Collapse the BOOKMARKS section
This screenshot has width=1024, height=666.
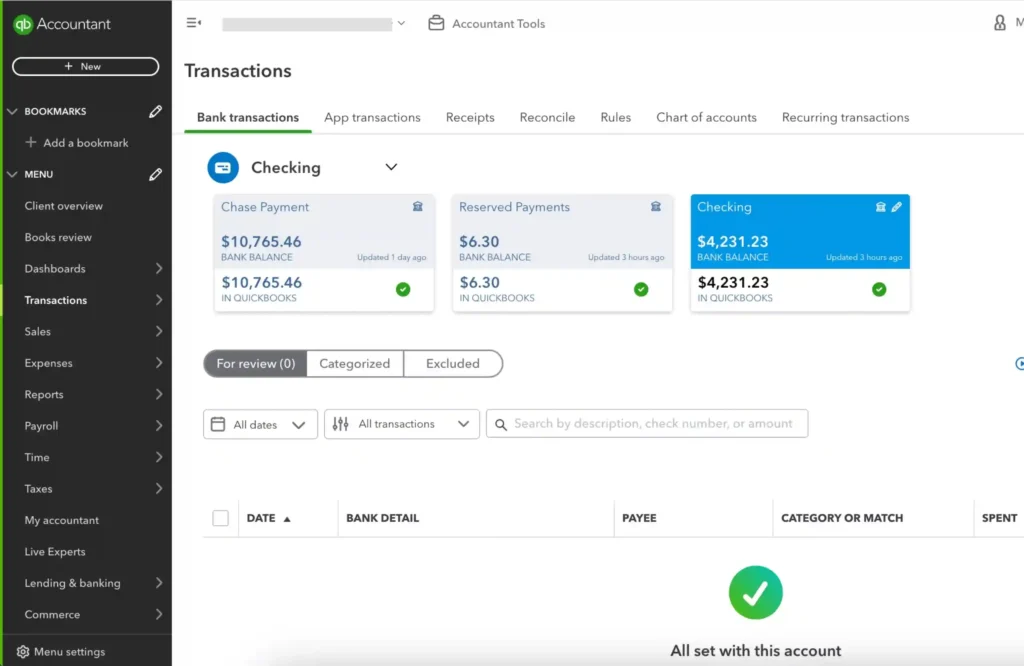click(12, 112)
